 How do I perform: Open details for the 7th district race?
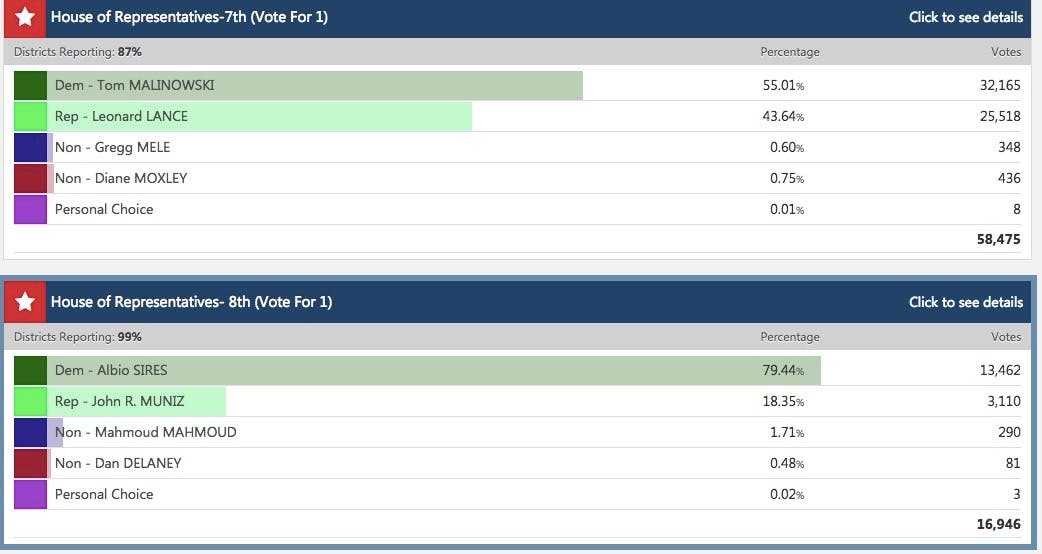click(965, 17)
